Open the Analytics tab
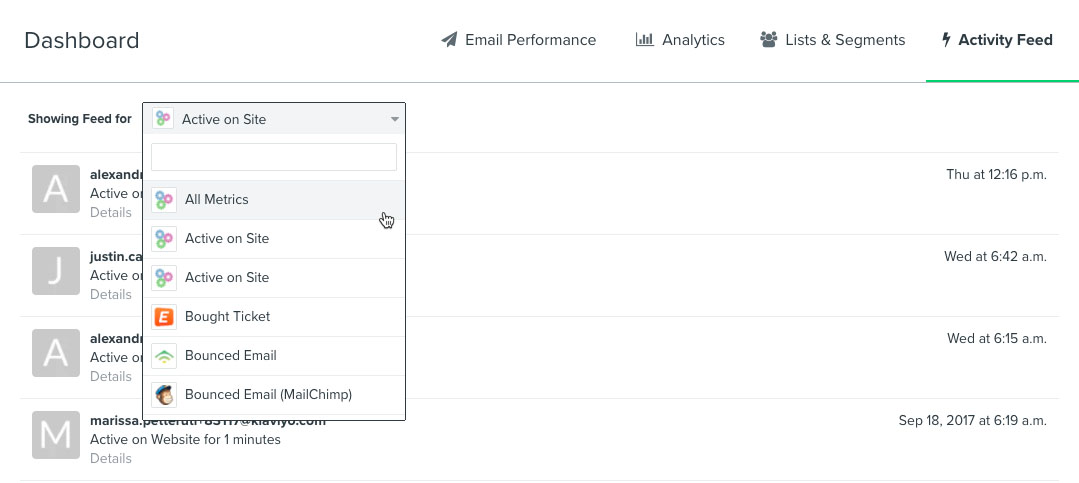 (693, 40)
